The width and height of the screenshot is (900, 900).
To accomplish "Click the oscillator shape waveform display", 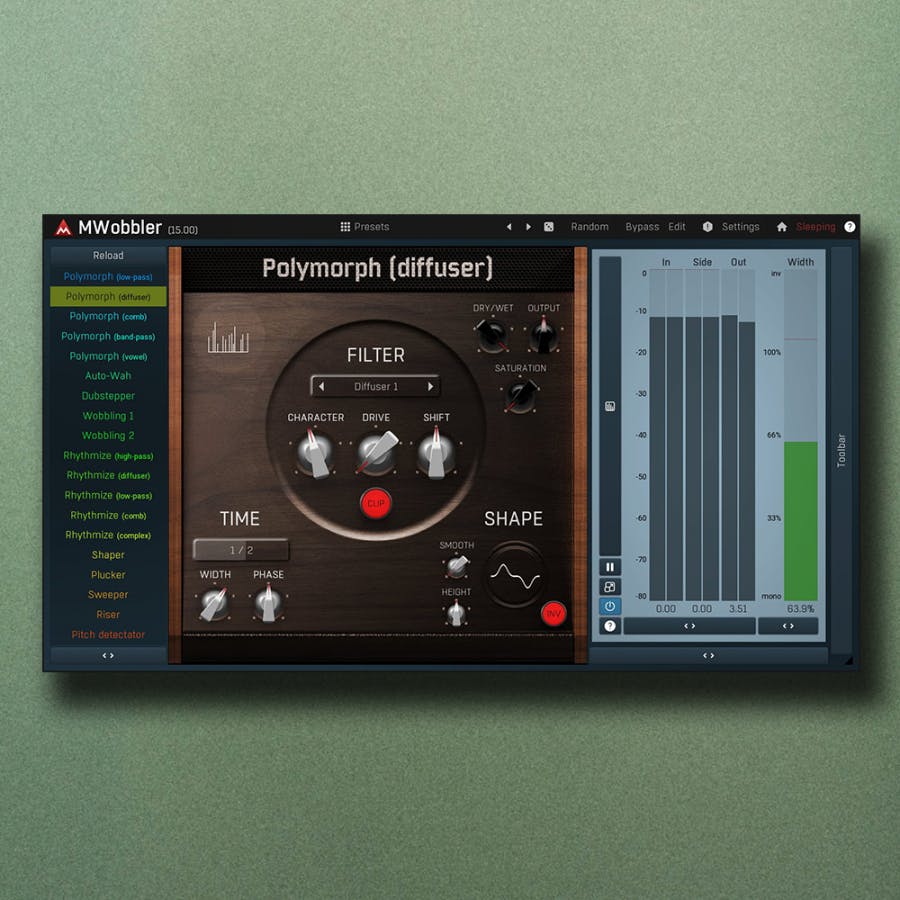I will 515,575.
